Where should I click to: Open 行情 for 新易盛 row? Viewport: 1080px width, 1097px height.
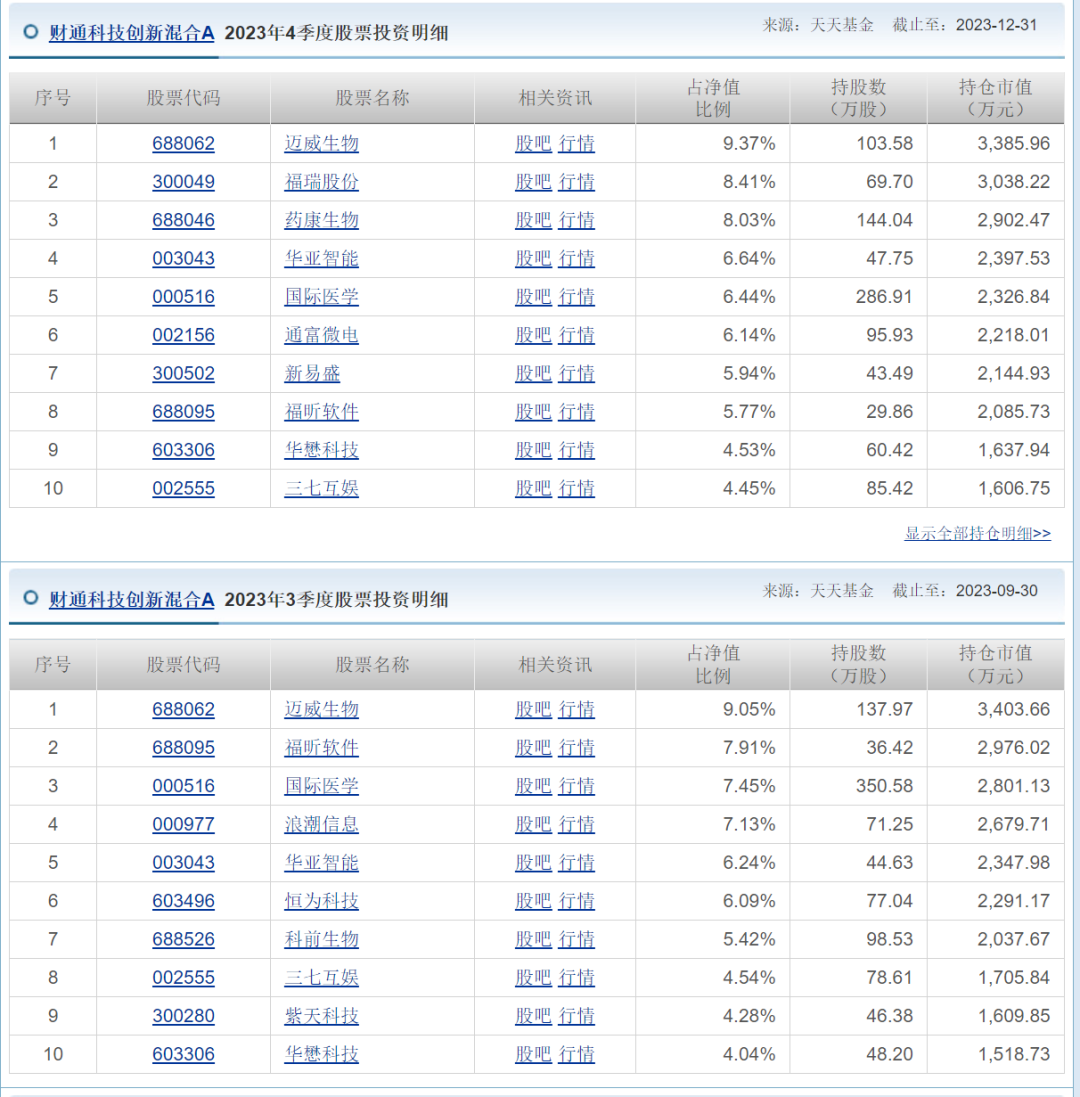pos(576,374)
